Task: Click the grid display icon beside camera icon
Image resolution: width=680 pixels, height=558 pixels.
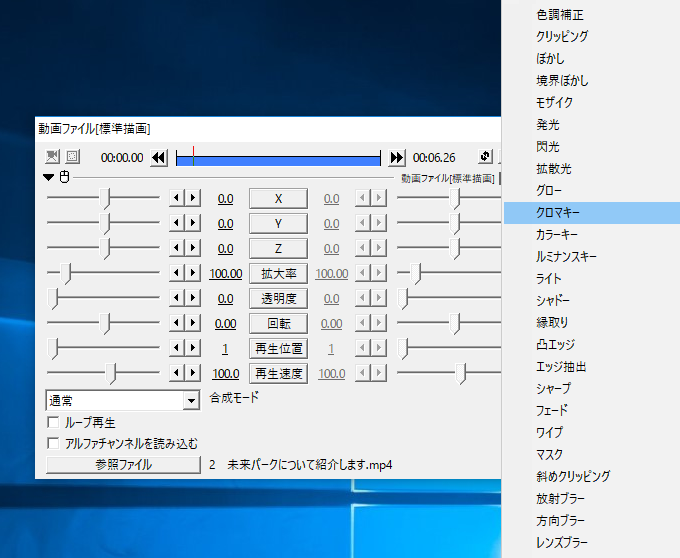Action: coord(73,157)
